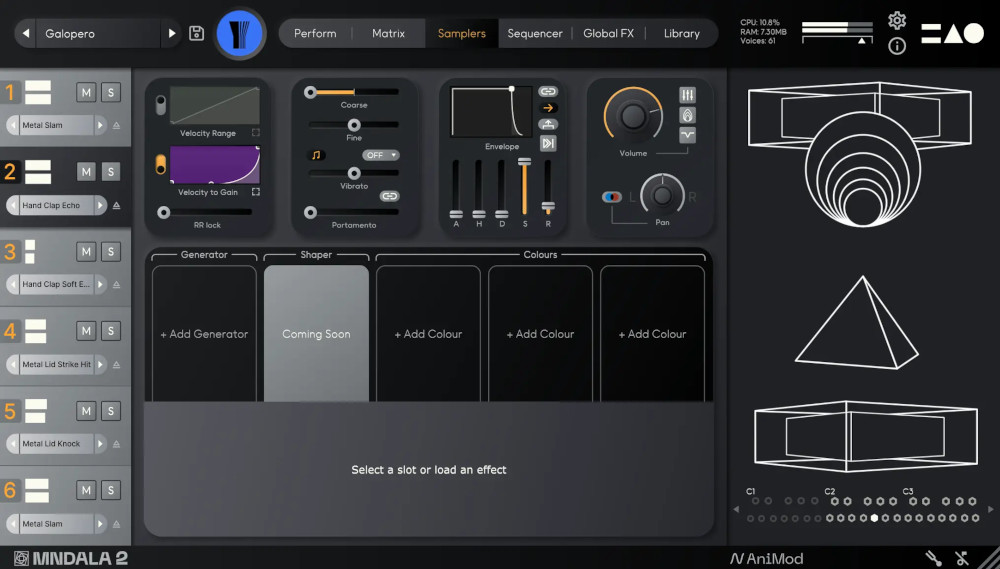Open the Vibrato OFF dropdown
Image resolution: width=1000 pixels, height=569 pixels.
point(381,155)
